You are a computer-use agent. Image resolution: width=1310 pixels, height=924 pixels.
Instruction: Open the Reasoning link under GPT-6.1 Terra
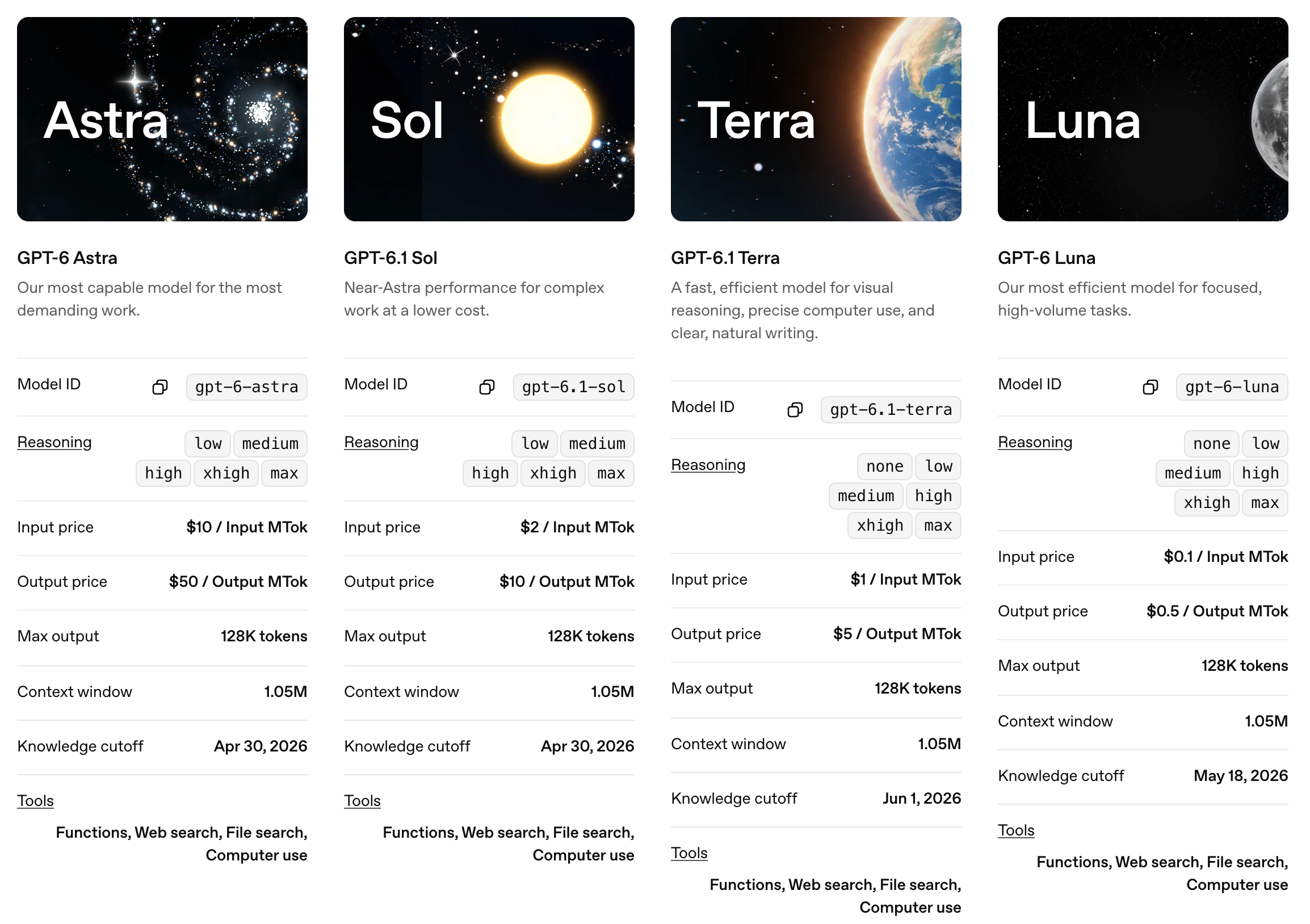[708, 465]
